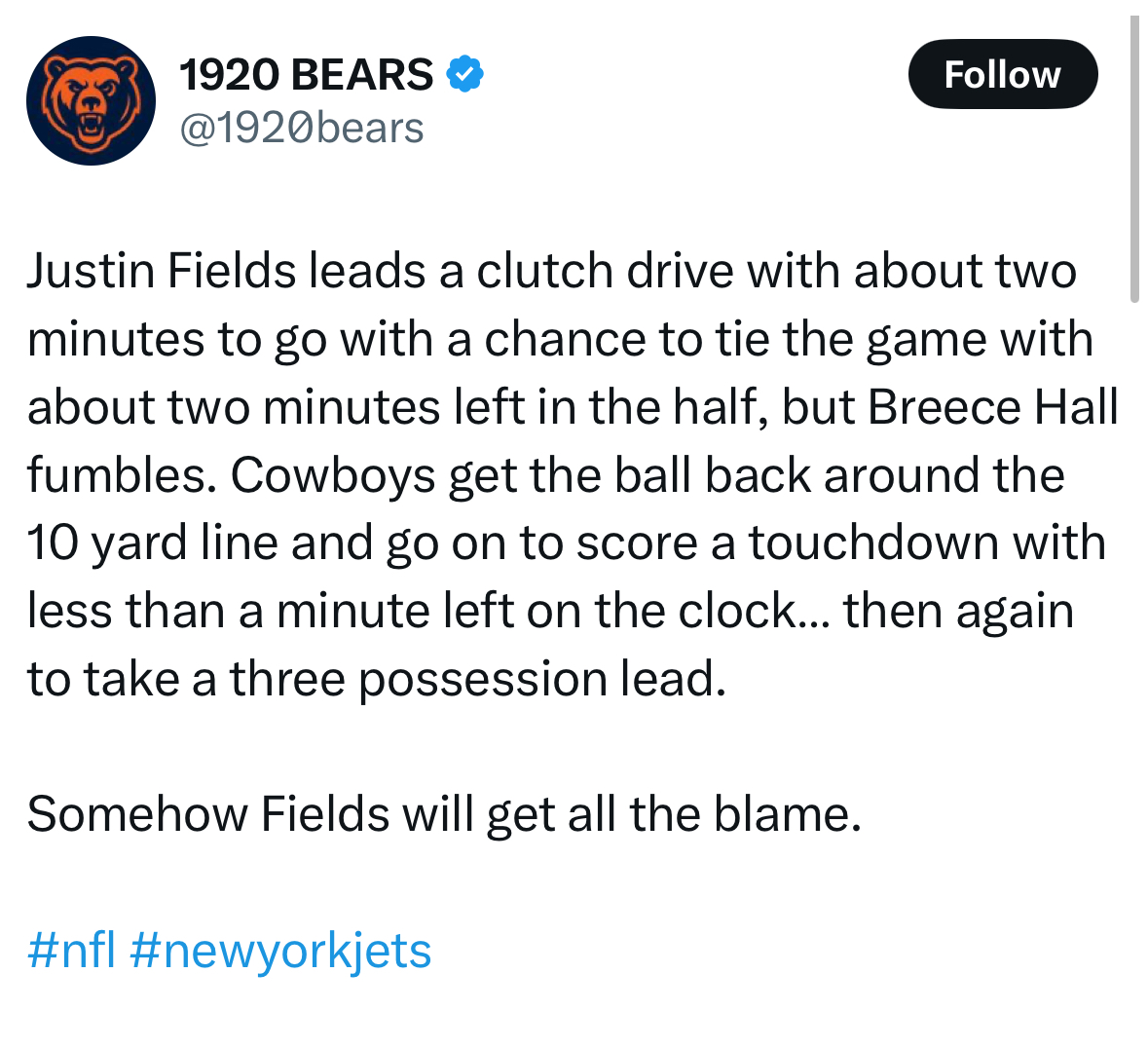Click the word 'Cowboys' in the tweet
Image resolution: width=1148 pixels, height=1048 pixels.
pos(333,474)
